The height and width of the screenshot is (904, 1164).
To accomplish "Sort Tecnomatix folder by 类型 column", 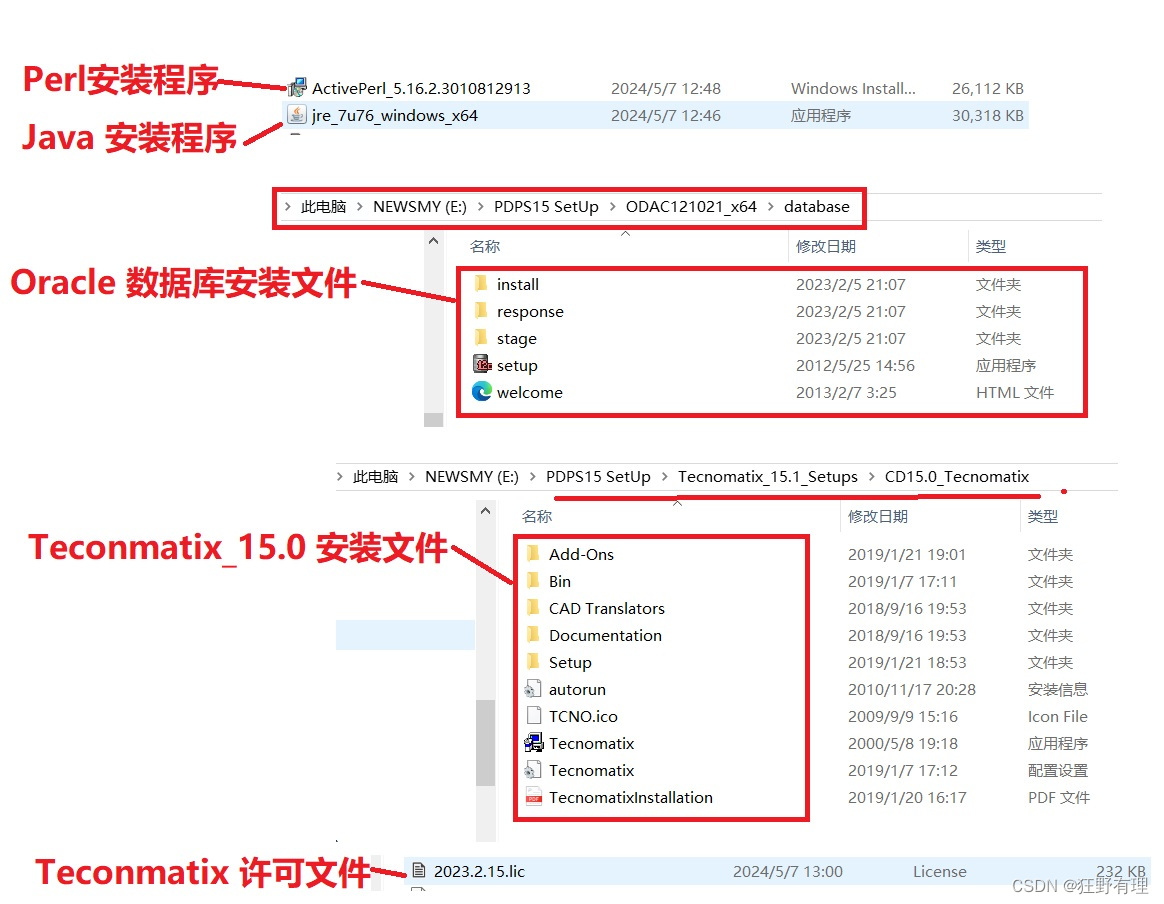I will point(1042,517).
